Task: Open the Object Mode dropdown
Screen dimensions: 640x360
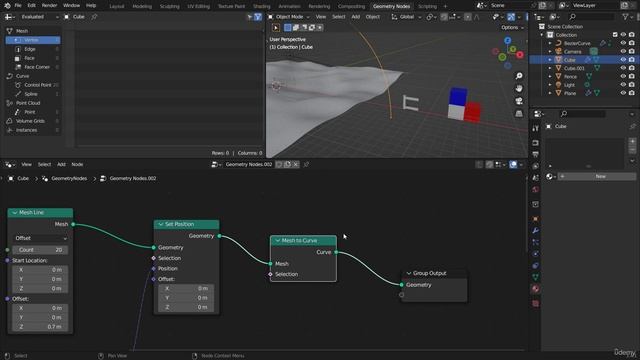Action: click(289, 17)
